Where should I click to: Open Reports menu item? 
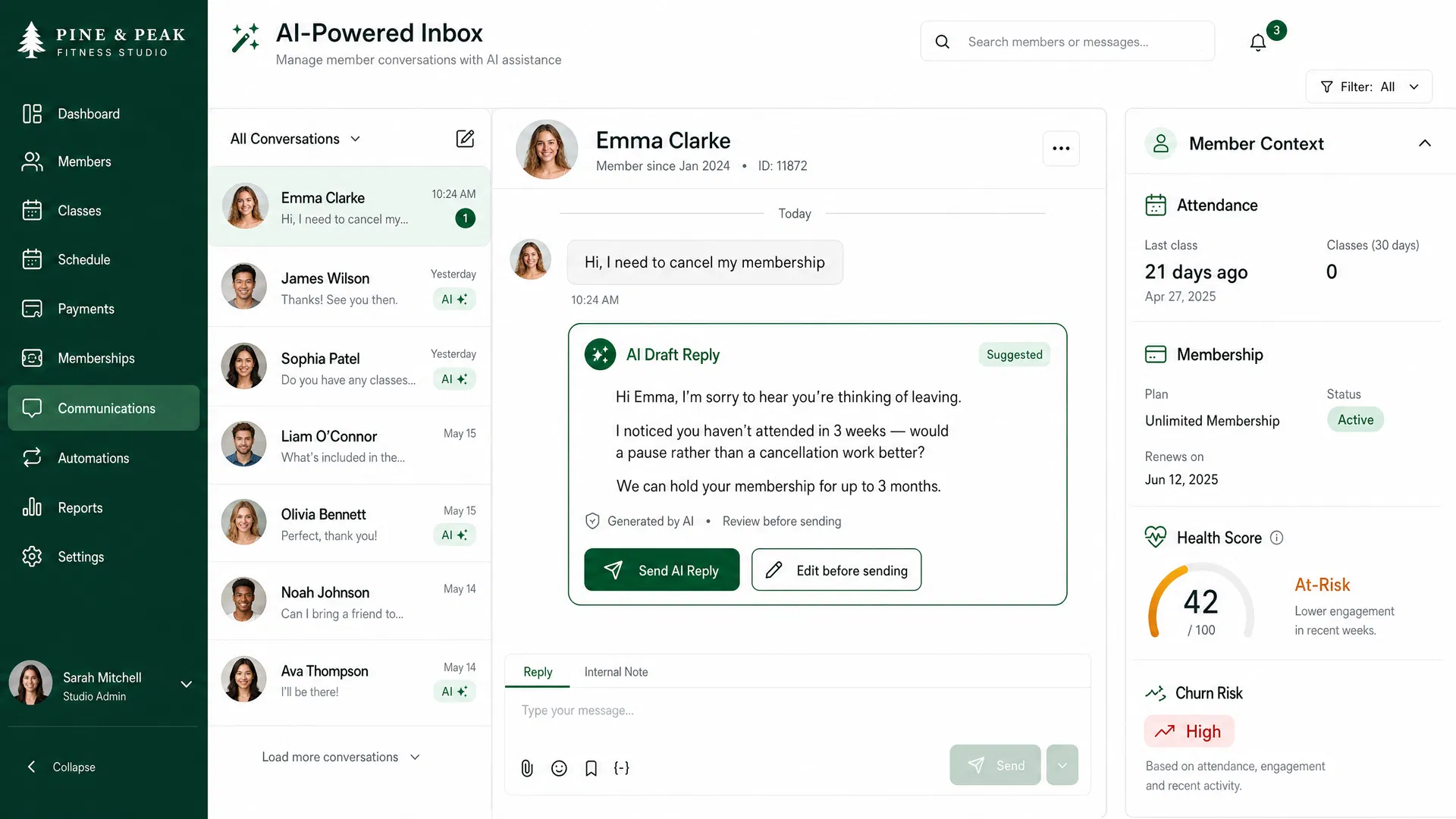[104, 507]
